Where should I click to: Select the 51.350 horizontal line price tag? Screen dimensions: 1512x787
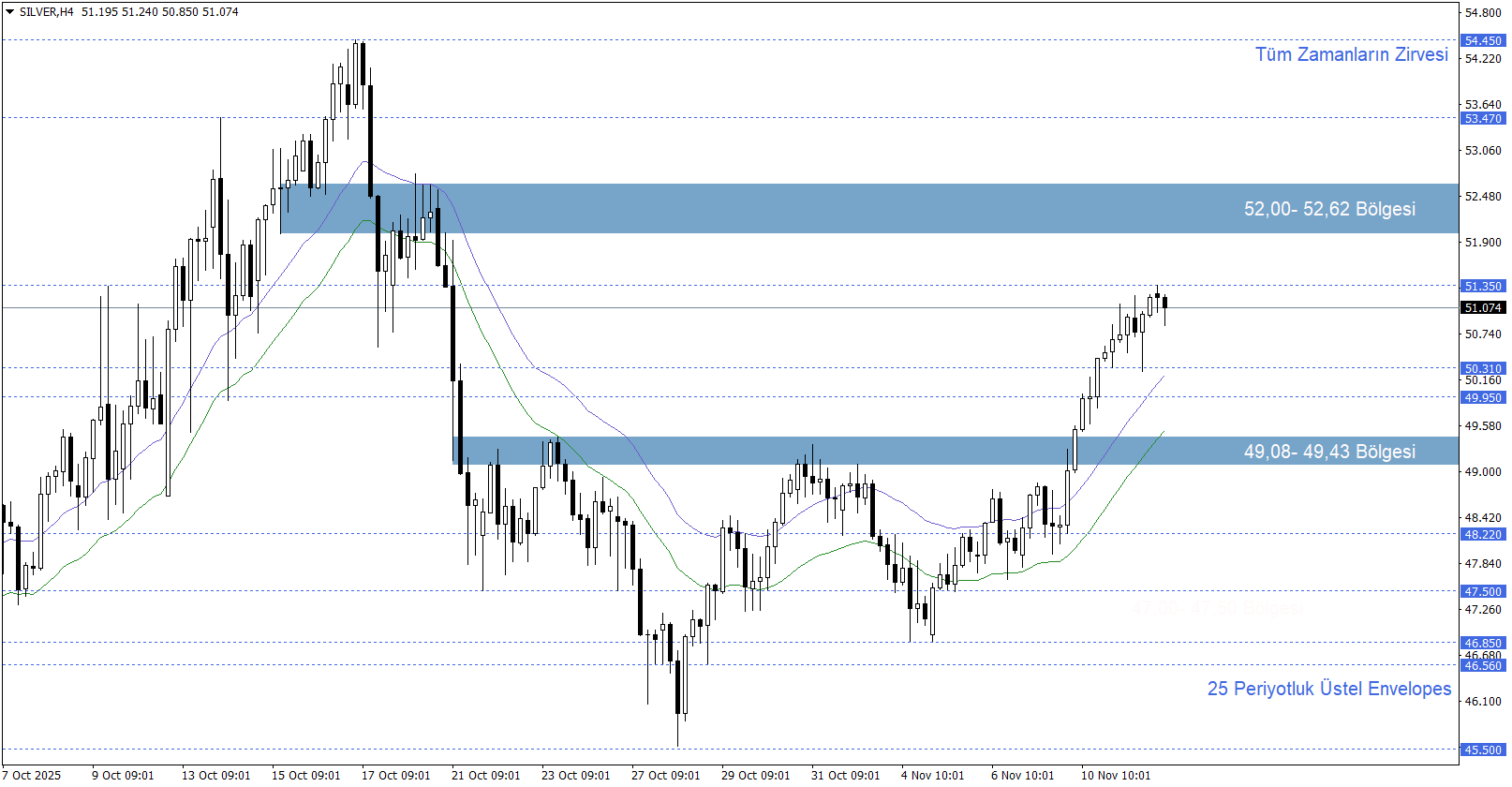click(x=1483, y=286)
